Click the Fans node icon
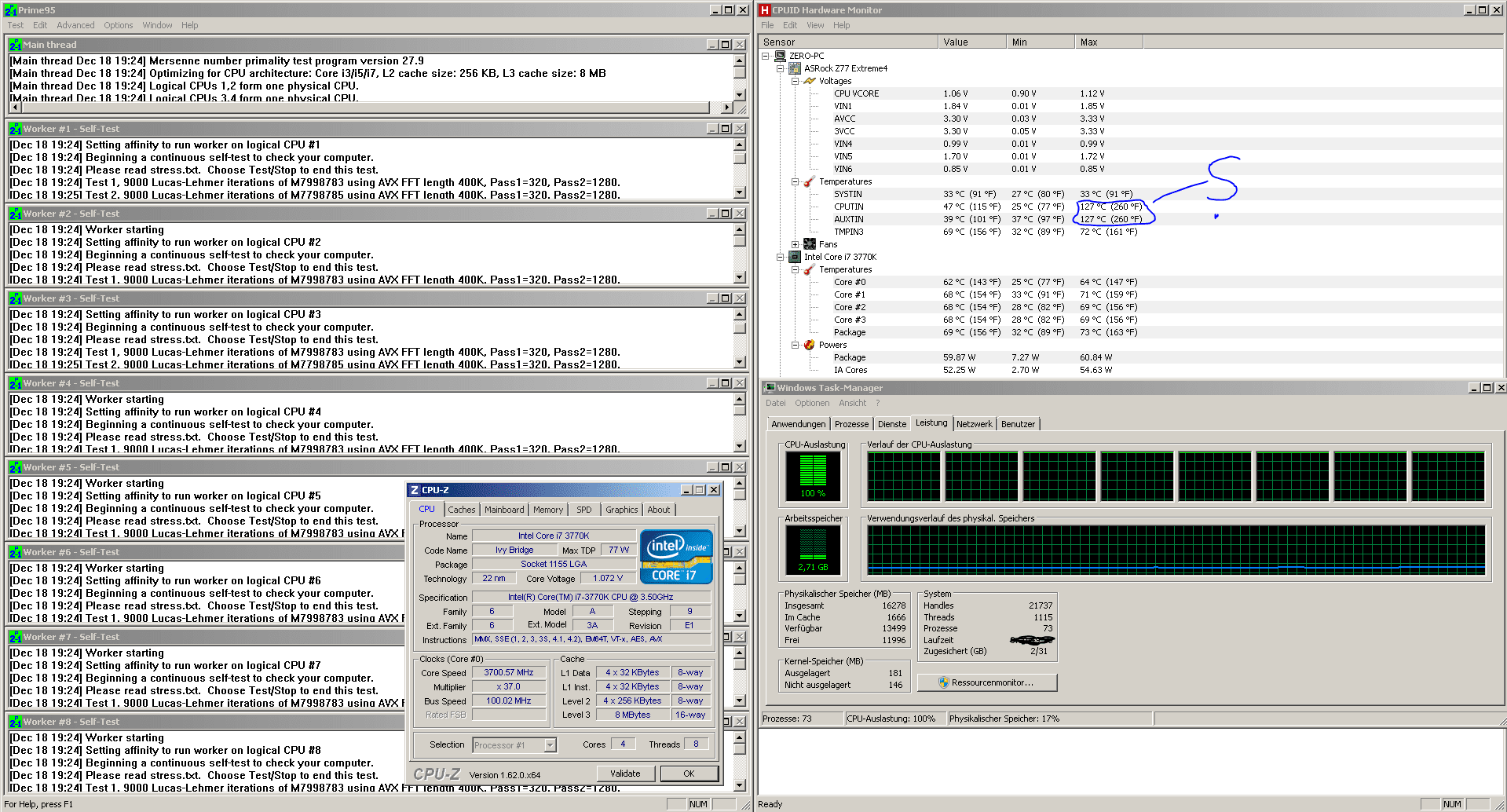Screen dimensions: 1507x812 click(809, 244)
